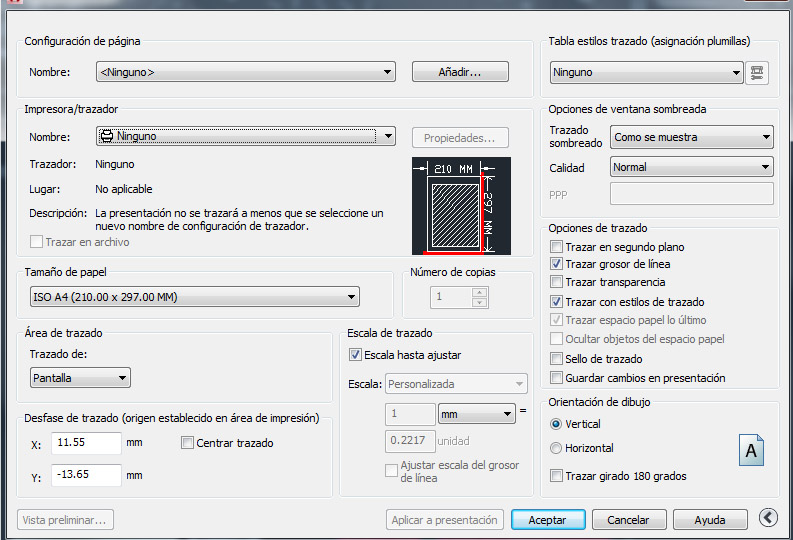Viewport: 793px width, 540px height.
Task: Collapse dialog with the round arrow button
Action: [768, 517]
